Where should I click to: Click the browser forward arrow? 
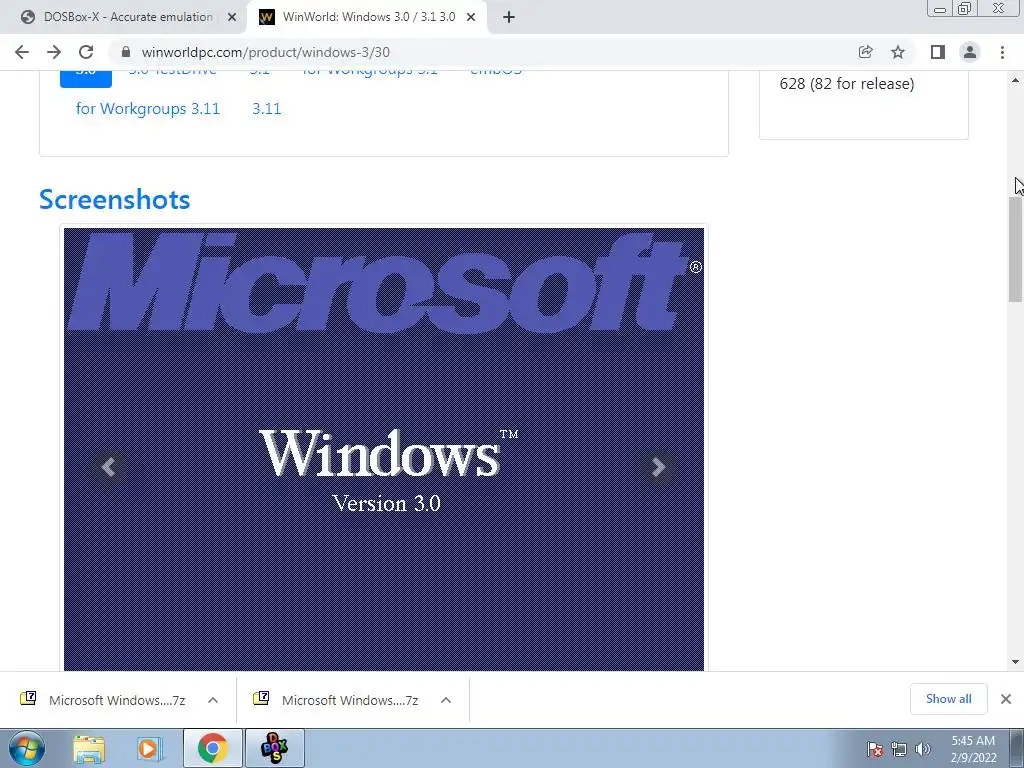tap(54, 52)
